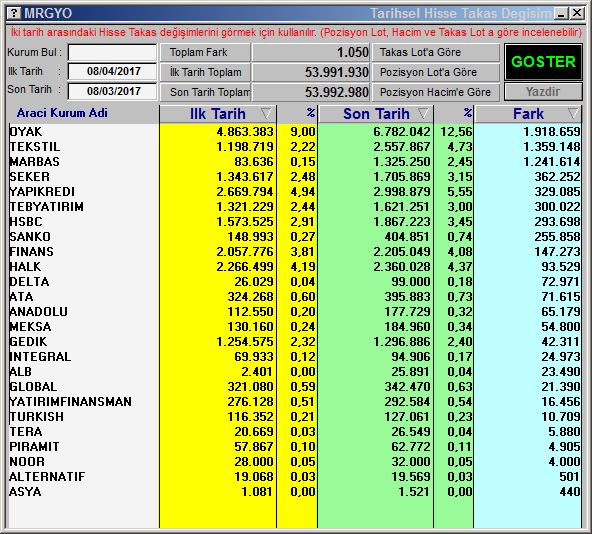Select the TEBYATIRIM row name
Image resolution: width=592 pixels, height=534 pixels.
[x=46, y=207]
